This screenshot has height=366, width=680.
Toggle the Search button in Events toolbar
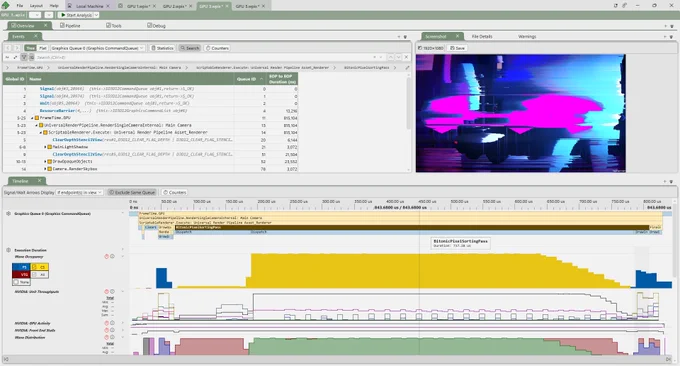[190, 48]
